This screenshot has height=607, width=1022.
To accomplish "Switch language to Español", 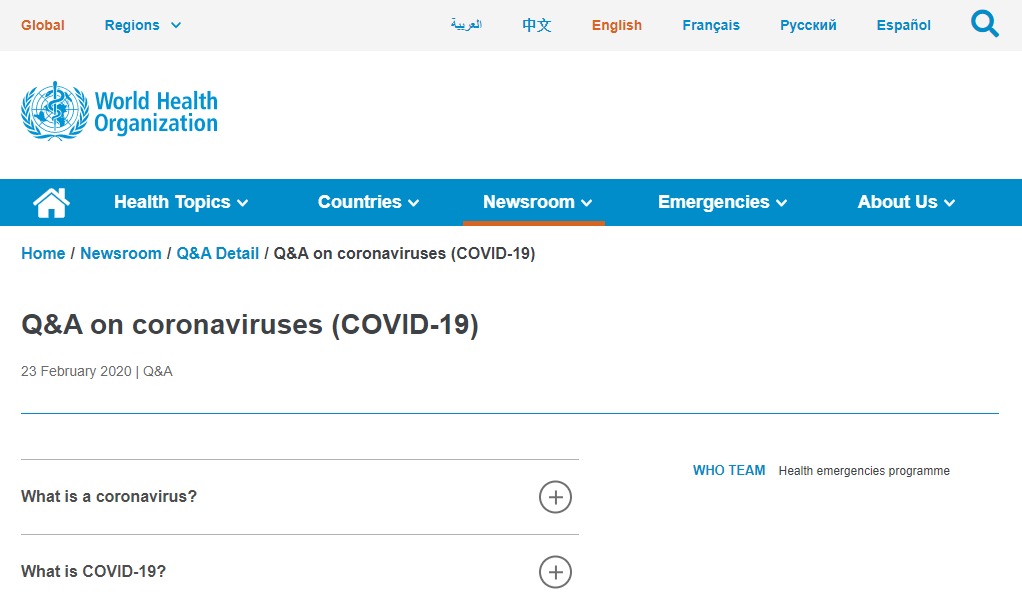I will click(903, 25).
